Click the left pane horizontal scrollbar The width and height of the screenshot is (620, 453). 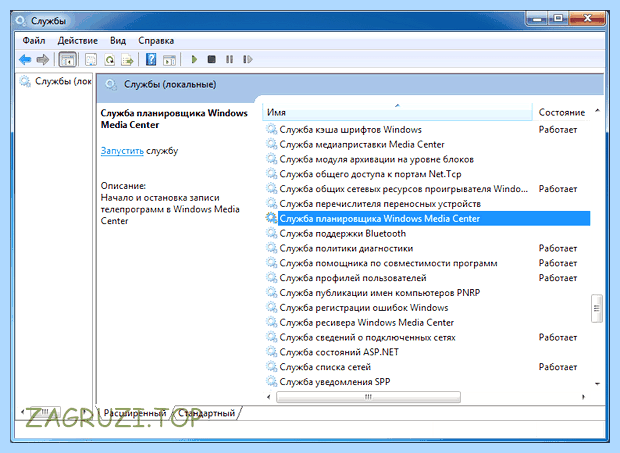pos(53,411)
